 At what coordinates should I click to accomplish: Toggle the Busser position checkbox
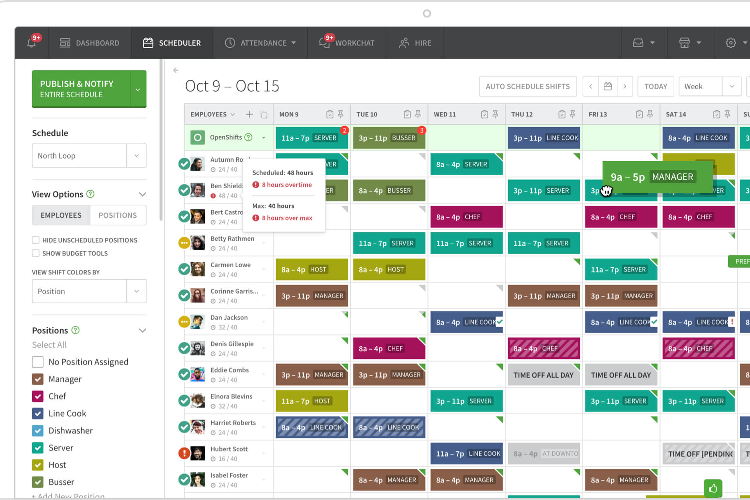(x=38, y=482)
